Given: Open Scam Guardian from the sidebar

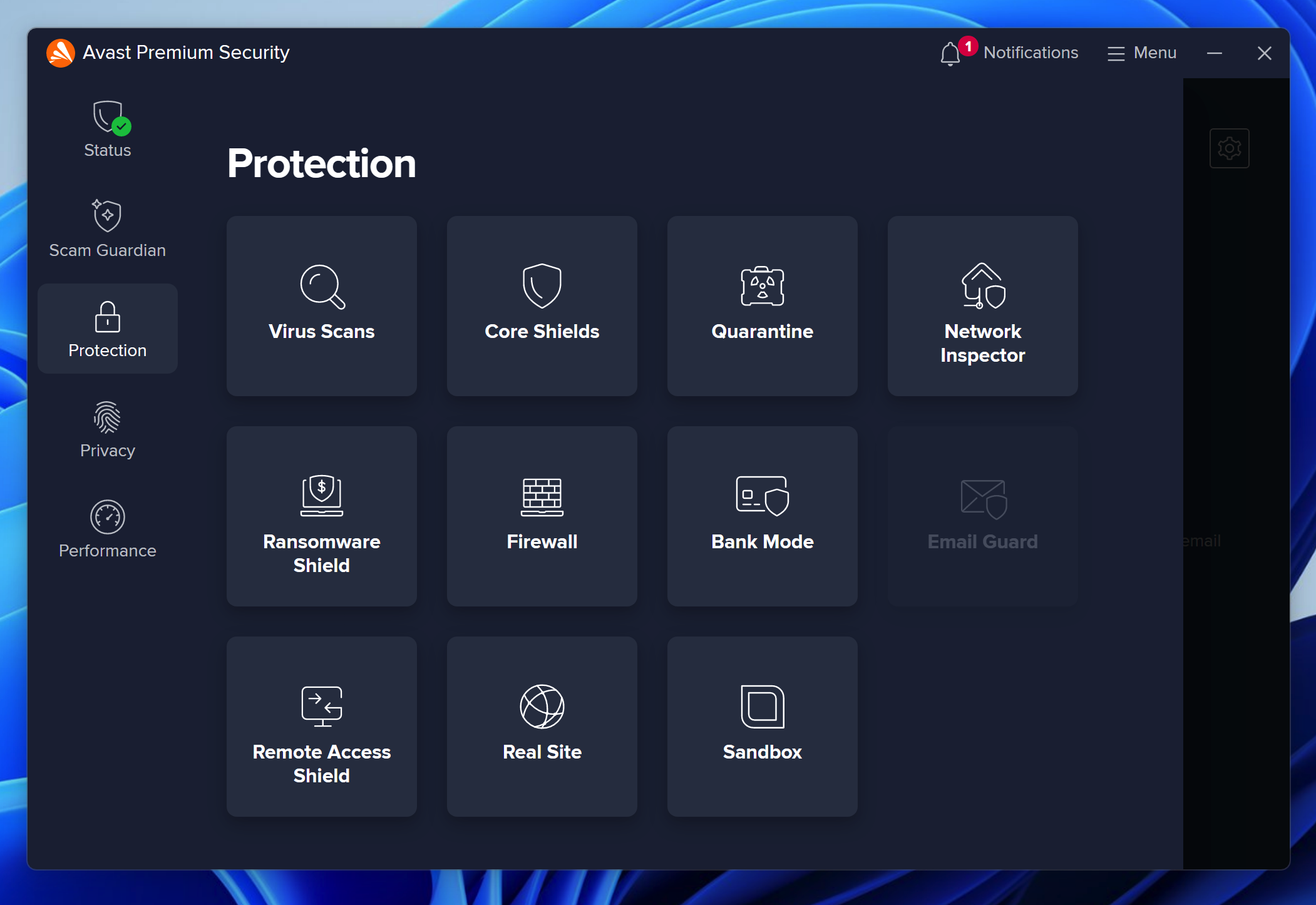Looking at the screenshot, I should point(108,229).
